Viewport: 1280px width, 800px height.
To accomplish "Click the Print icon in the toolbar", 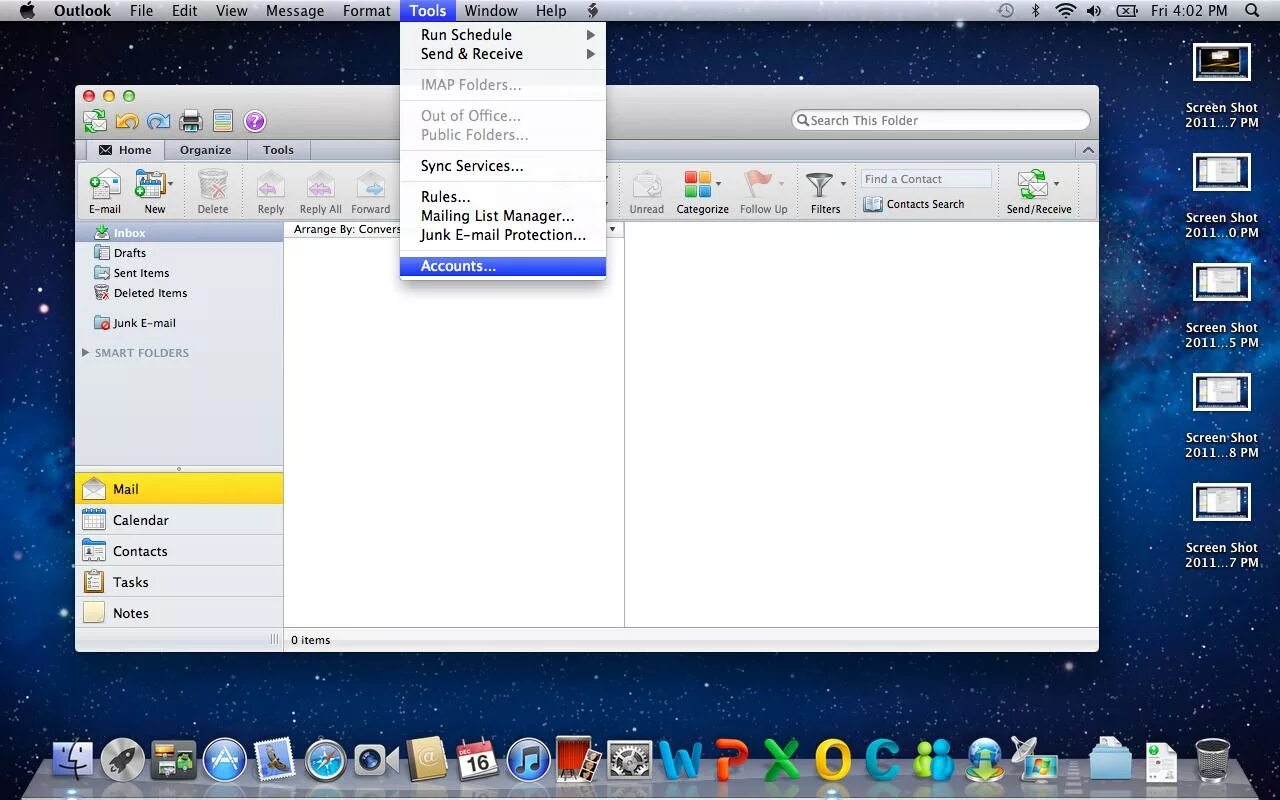I will tap(191, 121).
